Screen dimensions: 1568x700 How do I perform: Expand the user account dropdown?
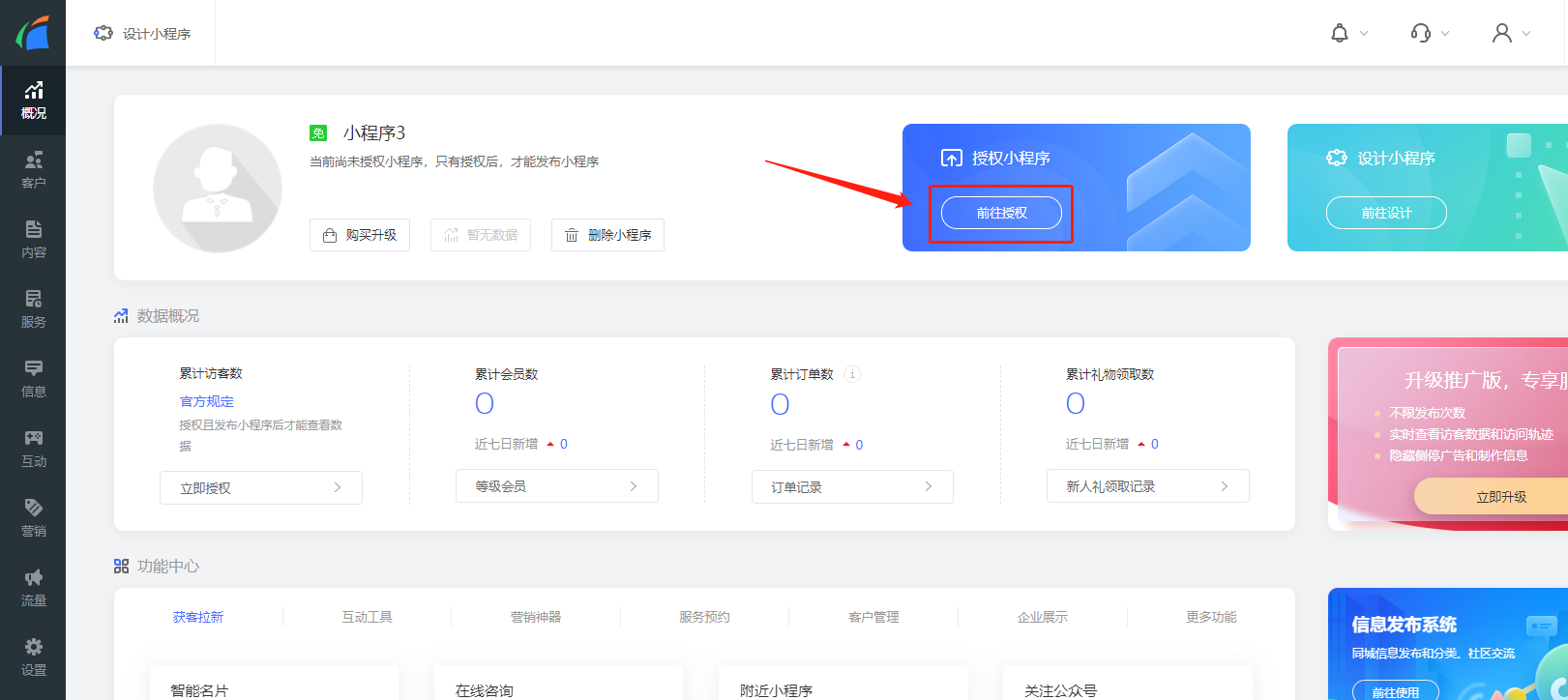pyautogui.click(x=1511, y=34)
